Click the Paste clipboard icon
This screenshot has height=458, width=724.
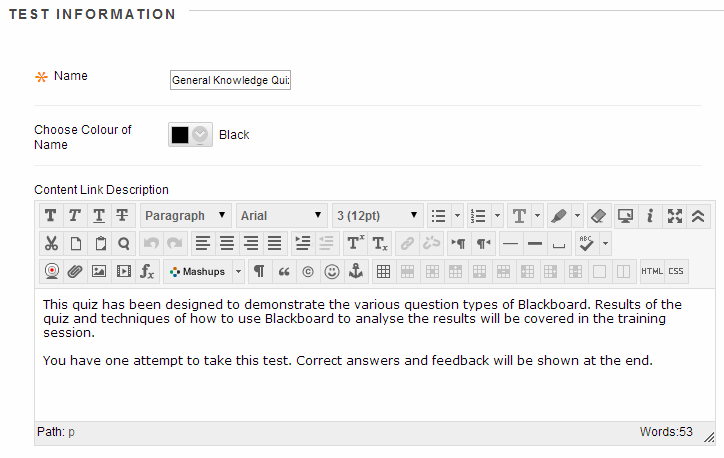coord(99,243)
